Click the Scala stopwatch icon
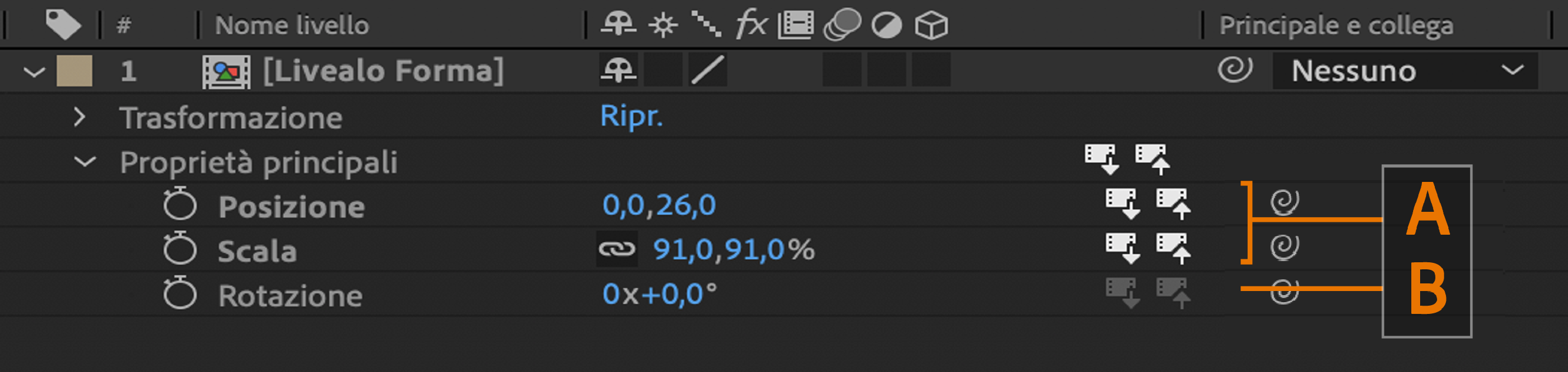 [x=180, y=249]
